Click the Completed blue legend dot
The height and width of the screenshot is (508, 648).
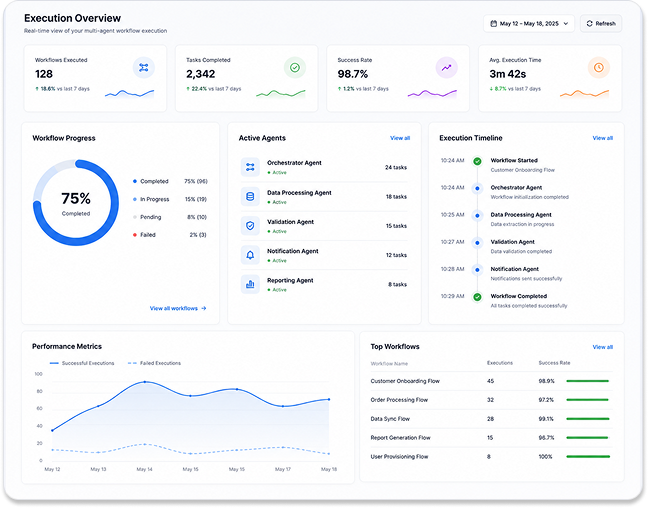[x=135, y=181]
